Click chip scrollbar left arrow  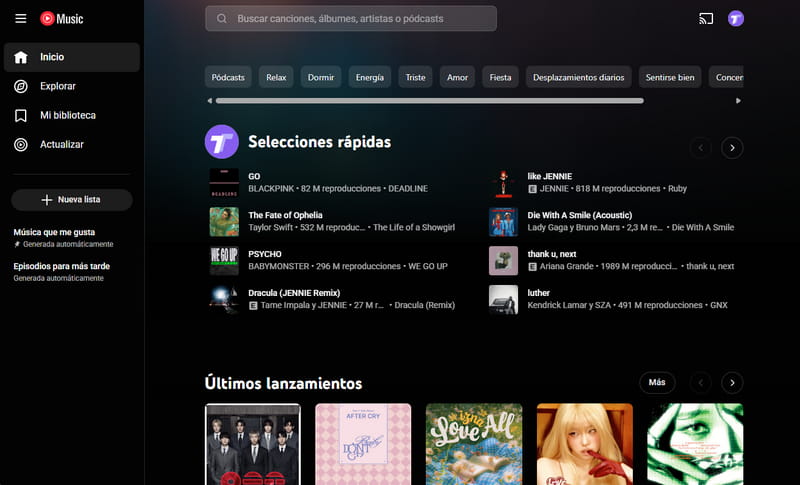(x=209, y=101)
